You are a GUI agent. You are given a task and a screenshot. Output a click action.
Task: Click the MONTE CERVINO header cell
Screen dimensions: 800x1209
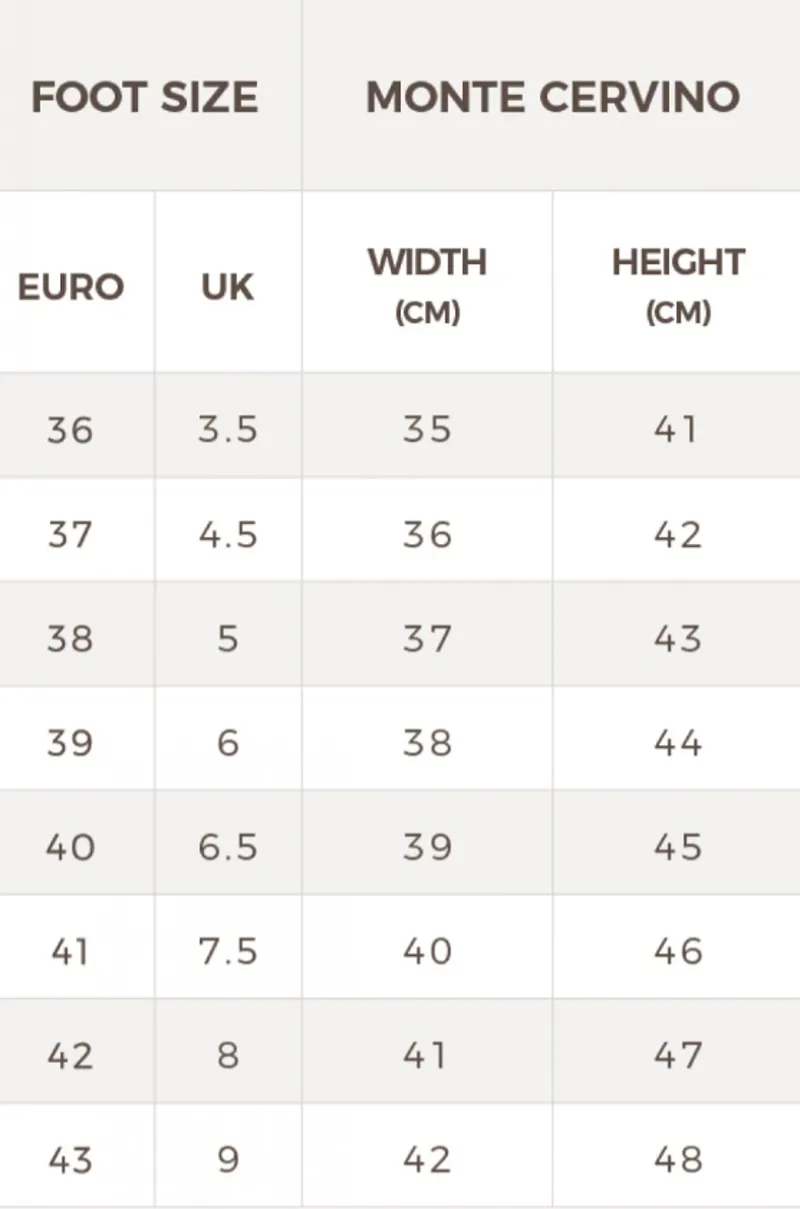click(551, 95)
